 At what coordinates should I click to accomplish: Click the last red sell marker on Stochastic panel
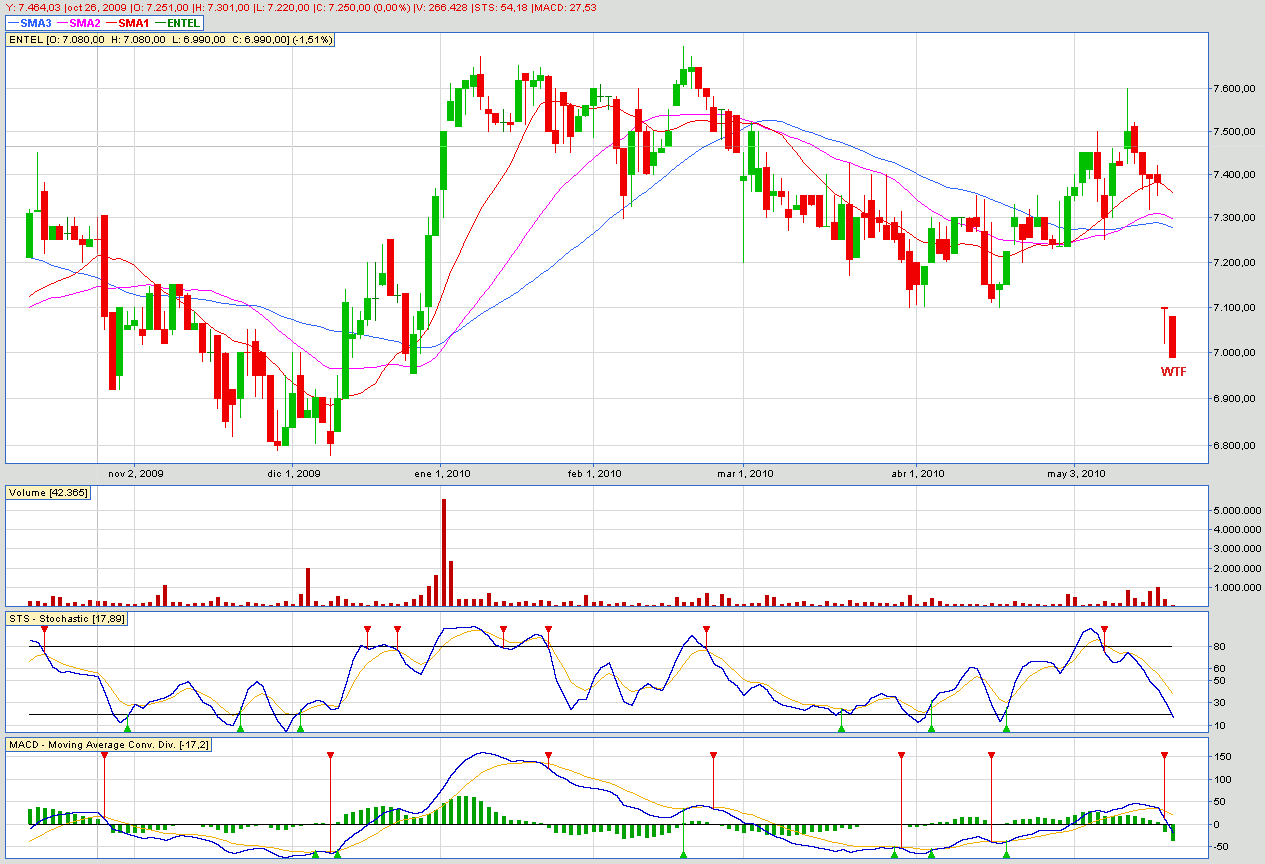point(1104,630)
